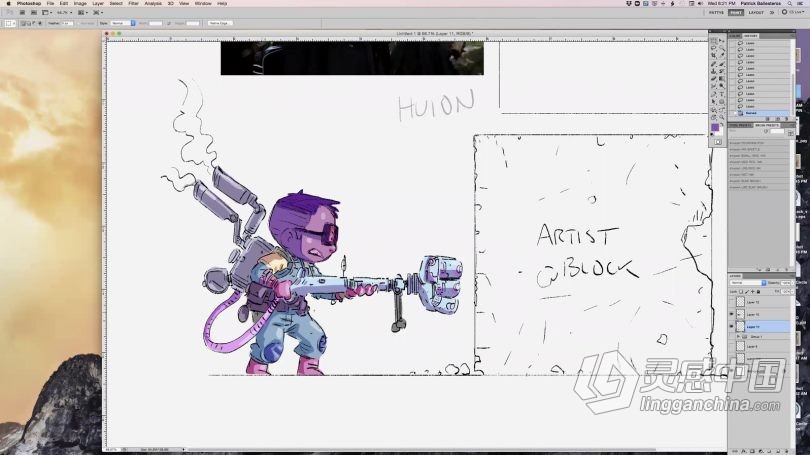Image resolution: width=810 pixels, height=455 pixels.
Task: Toggle lock position
Action: click(753, 292)
